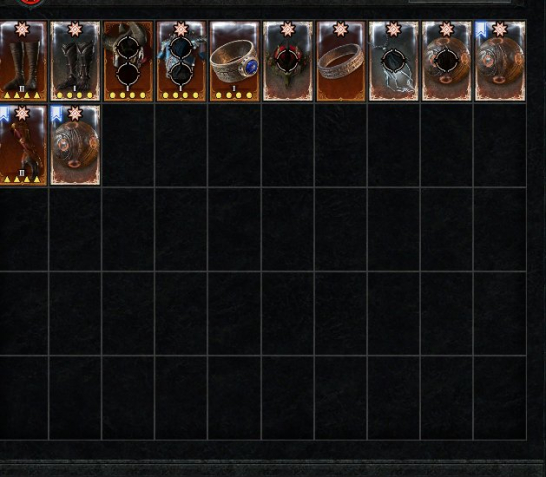Click the blue bookmark flag on second-row orb
546x477 pixels.
click(56, 114)
